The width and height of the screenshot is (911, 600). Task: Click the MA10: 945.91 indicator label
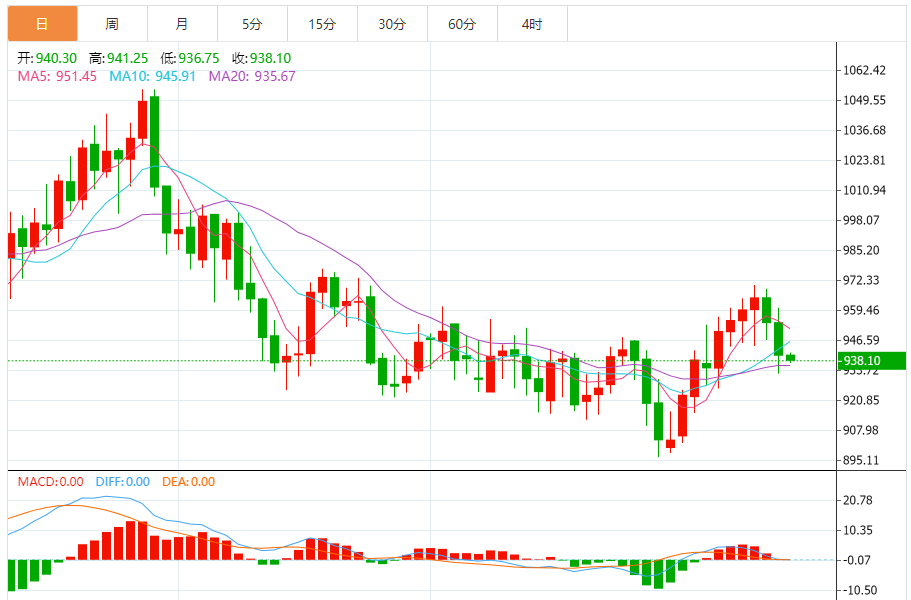[152, 76]
